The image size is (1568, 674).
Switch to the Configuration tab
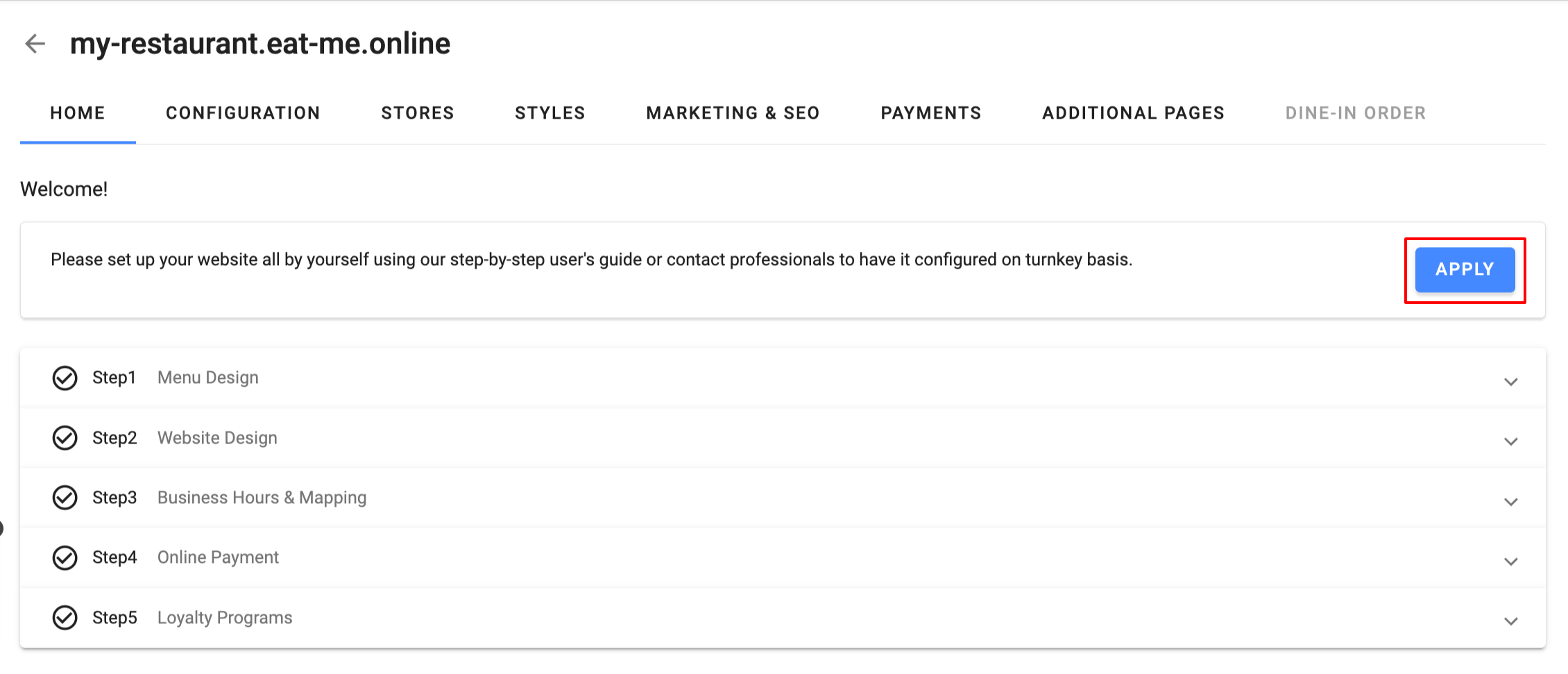[243, 113]
